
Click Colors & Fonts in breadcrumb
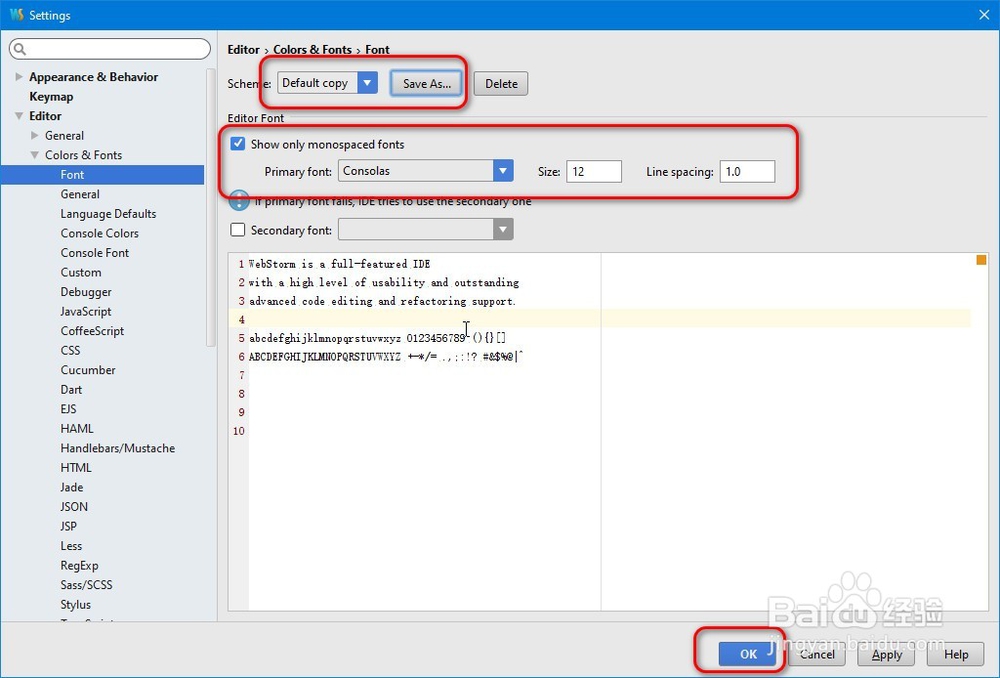[x=312, y=50]
